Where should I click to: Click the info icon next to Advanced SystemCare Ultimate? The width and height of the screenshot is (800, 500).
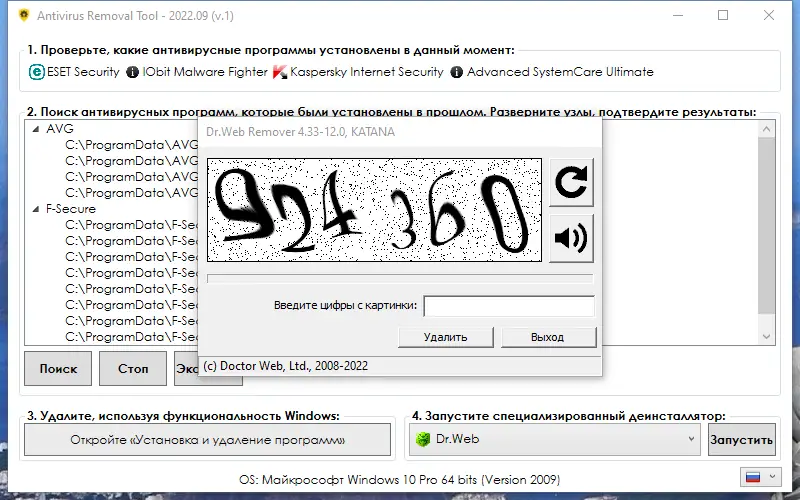pyautogui.click(x=457, y=72)
